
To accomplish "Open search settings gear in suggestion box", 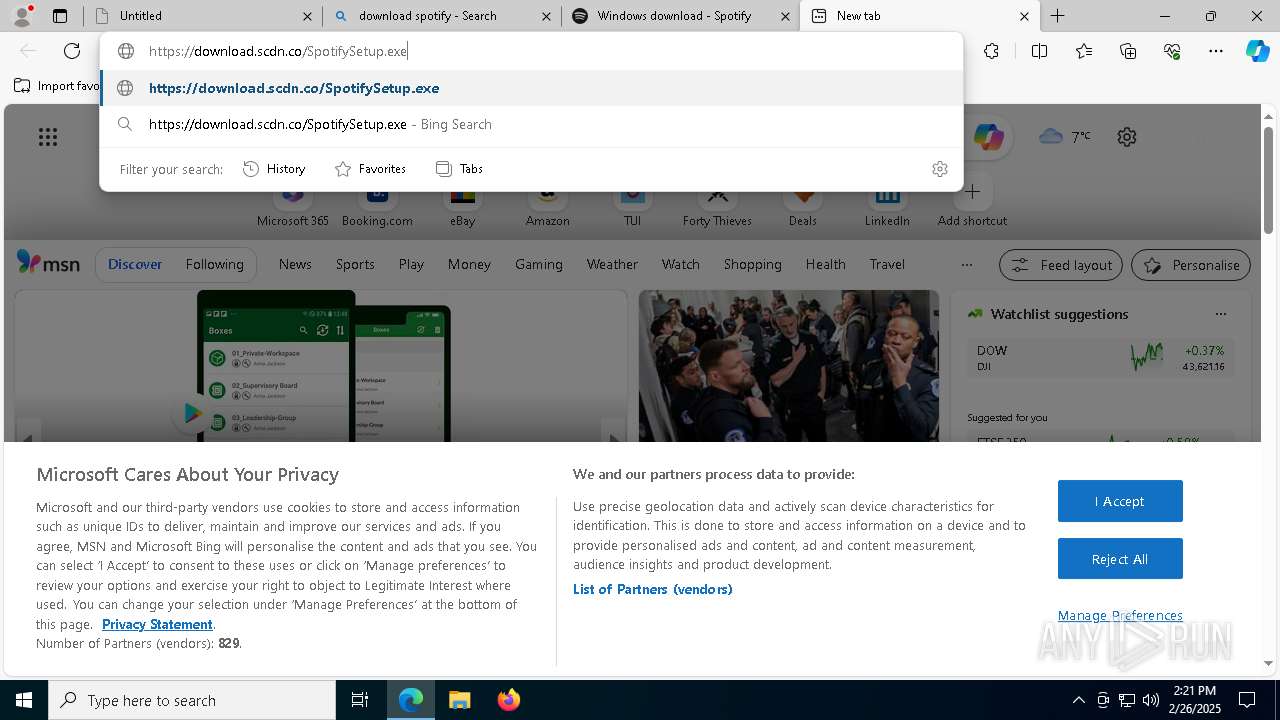I will point(939,169).
